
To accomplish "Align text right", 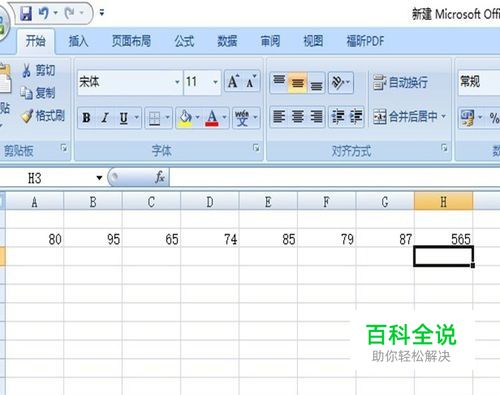I will 316,117.
